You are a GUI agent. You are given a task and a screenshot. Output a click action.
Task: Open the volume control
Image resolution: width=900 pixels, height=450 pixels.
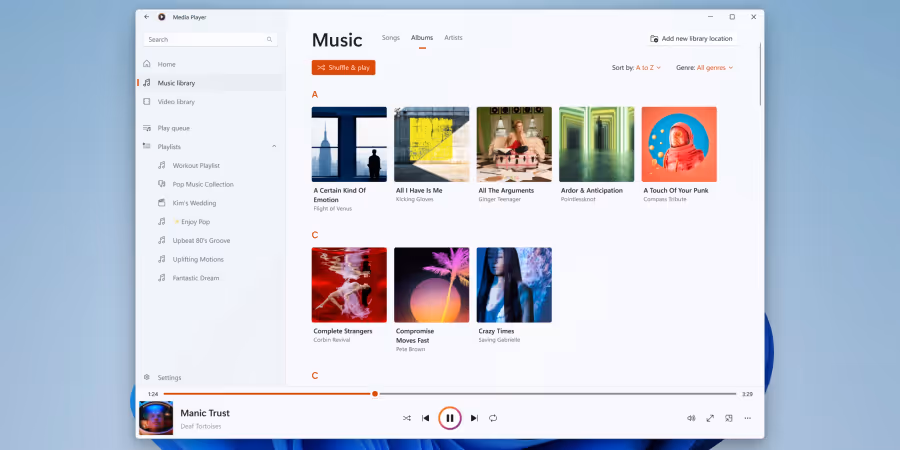coord(691,418)
